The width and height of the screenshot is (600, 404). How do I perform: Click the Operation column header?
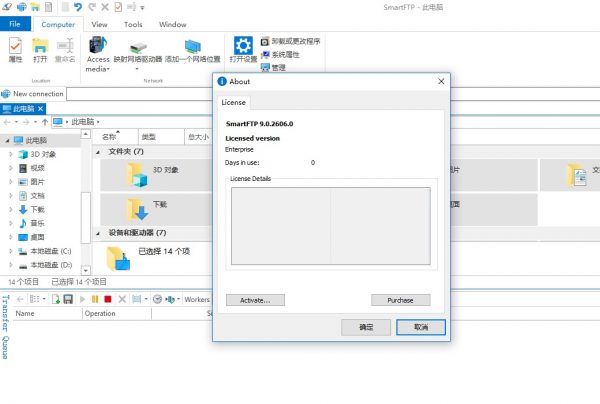click(117, 313)
